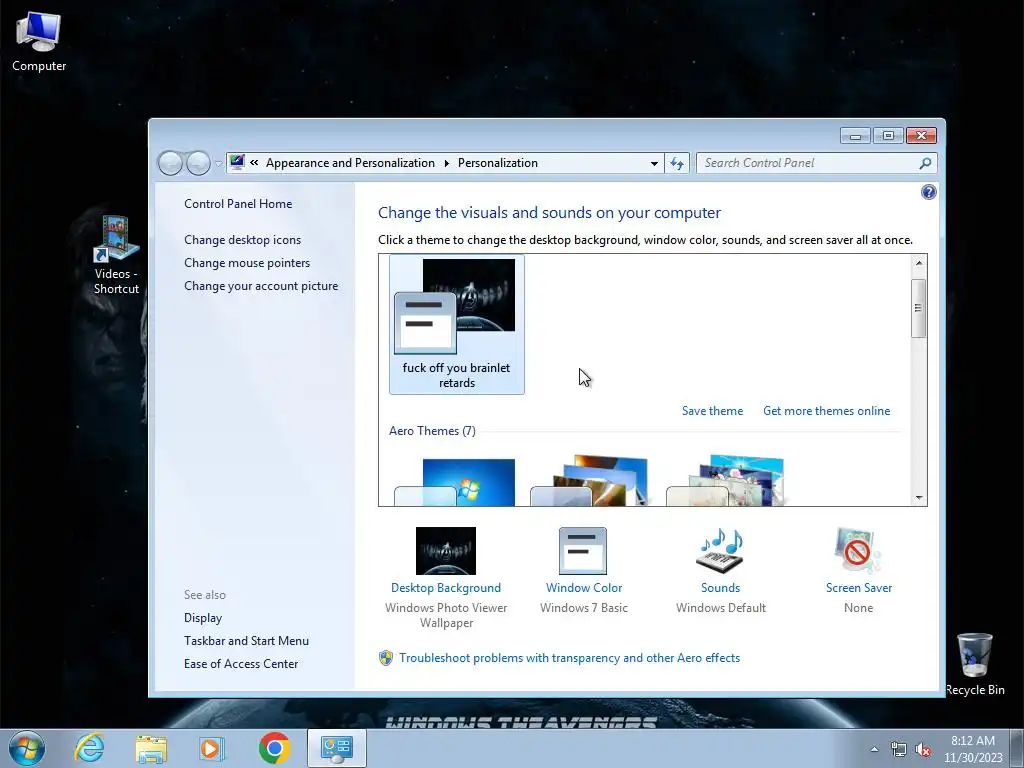
Task: Launch Windows Media Player from the taskbar
Action: (212, 748)
